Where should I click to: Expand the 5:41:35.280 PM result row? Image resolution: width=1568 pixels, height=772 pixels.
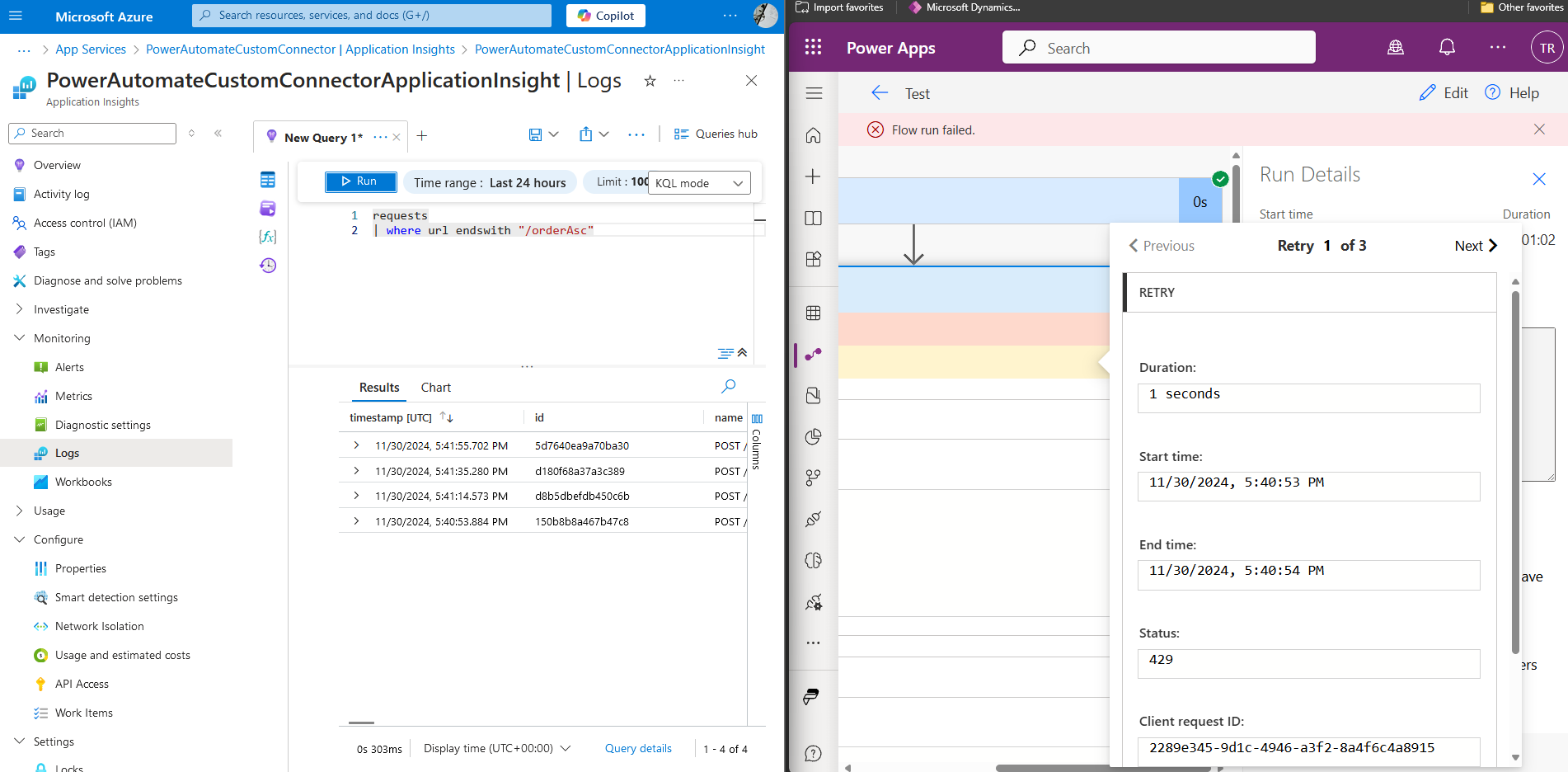[x=356, y=471]
